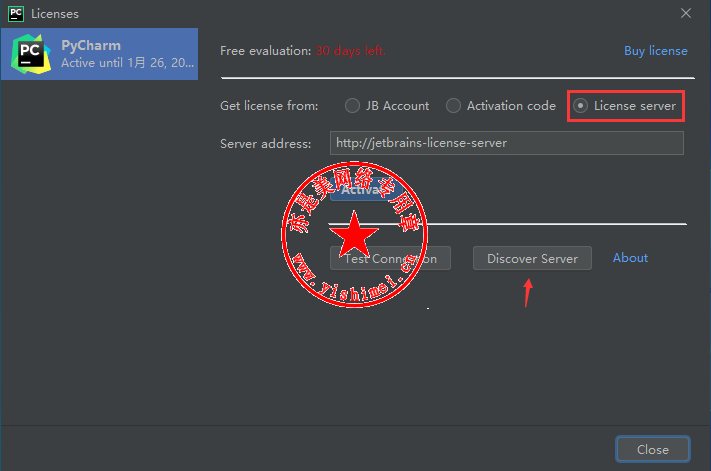Click the Server address input field
The width and height of the screenshot is (711, 471).
[506, 143]
